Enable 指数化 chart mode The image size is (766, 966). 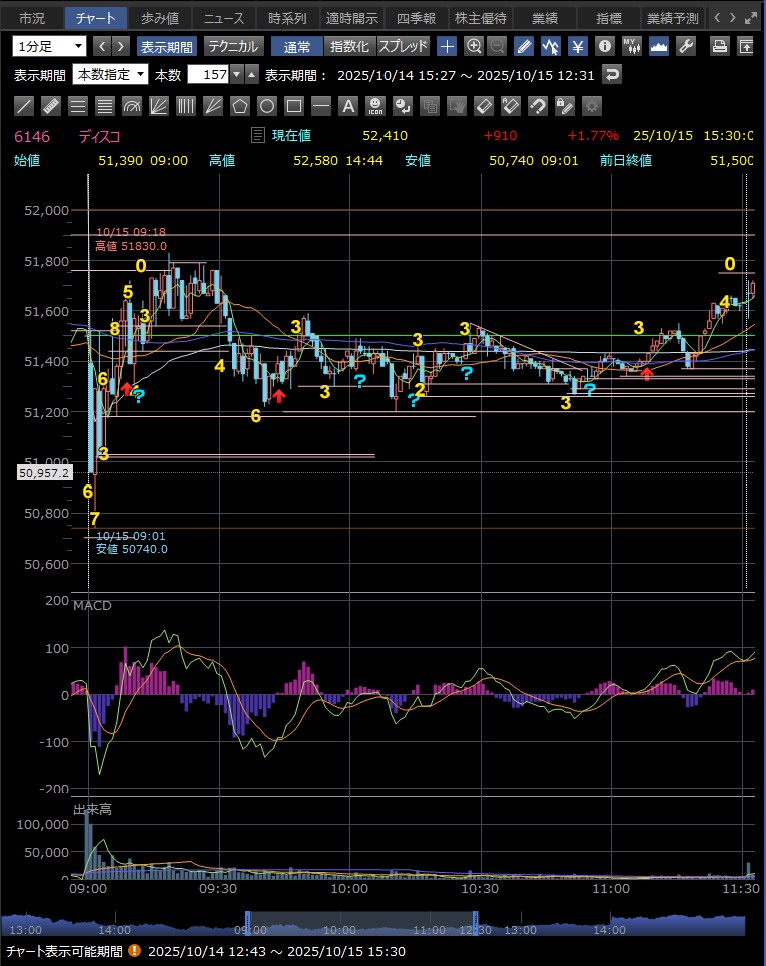[349, 46]
